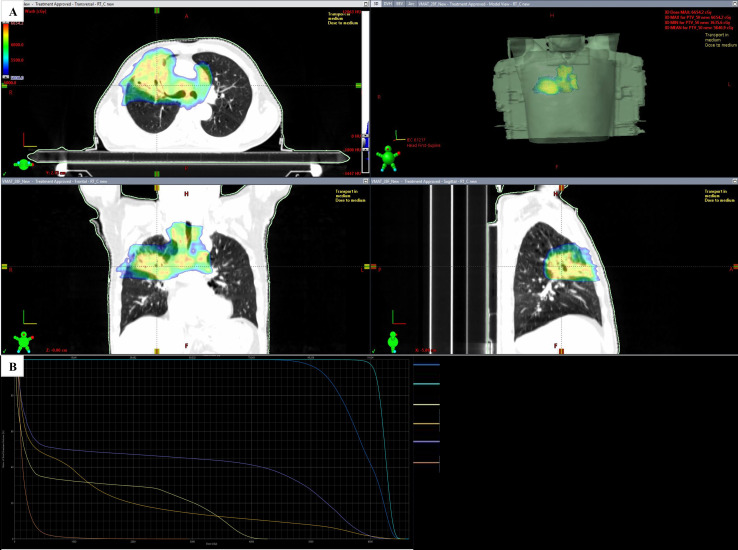Click the color wash dose scale bar
Image resolution: width=738 pixels, height=550 pixels.
(6, 48)
